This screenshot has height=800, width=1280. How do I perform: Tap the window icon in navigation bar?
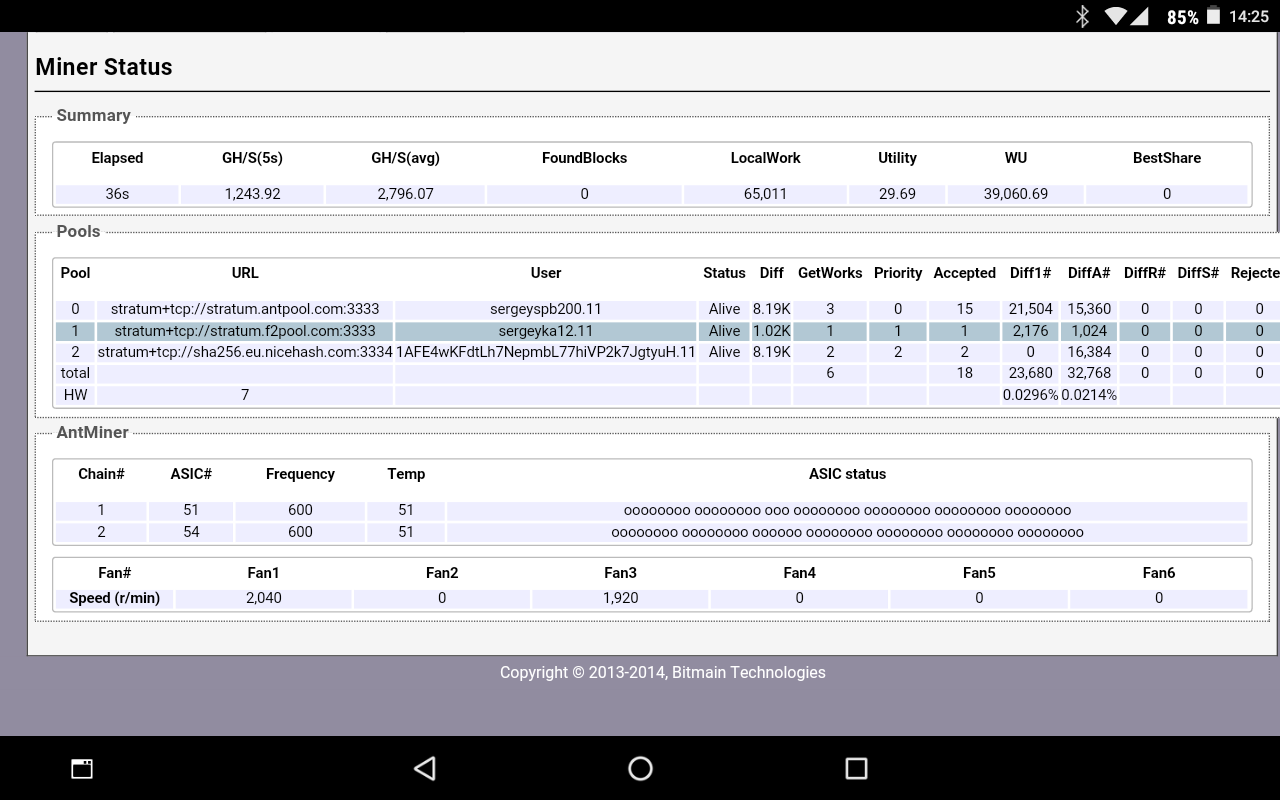pyautogui.click(x=82, y=768)
